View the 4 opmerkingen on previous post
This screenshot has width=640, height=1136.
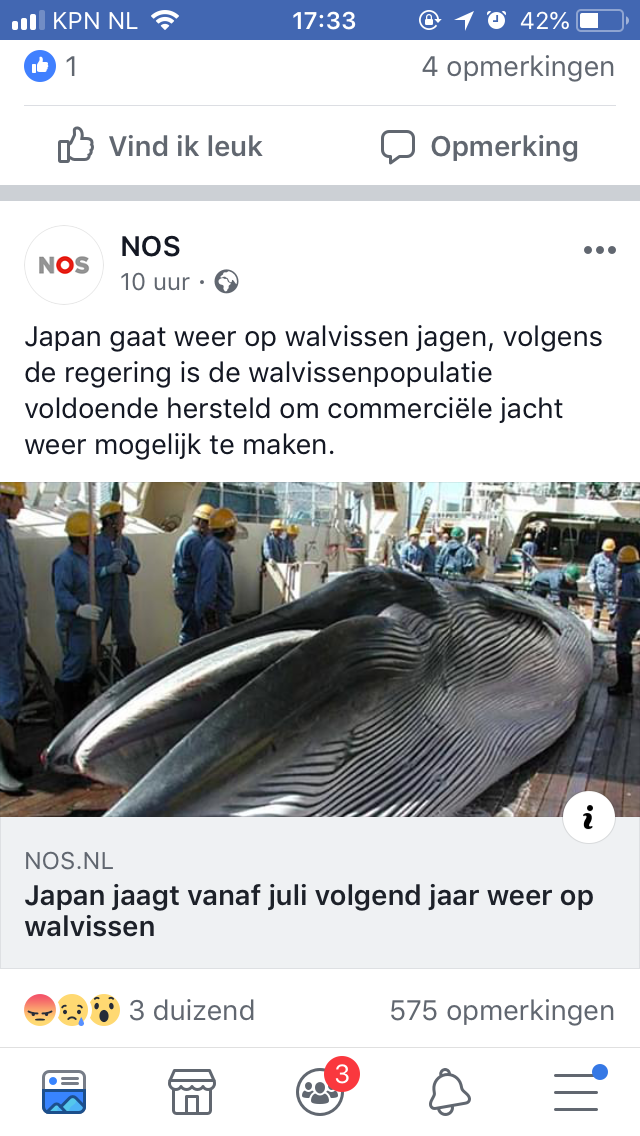[x=518, y=67]
